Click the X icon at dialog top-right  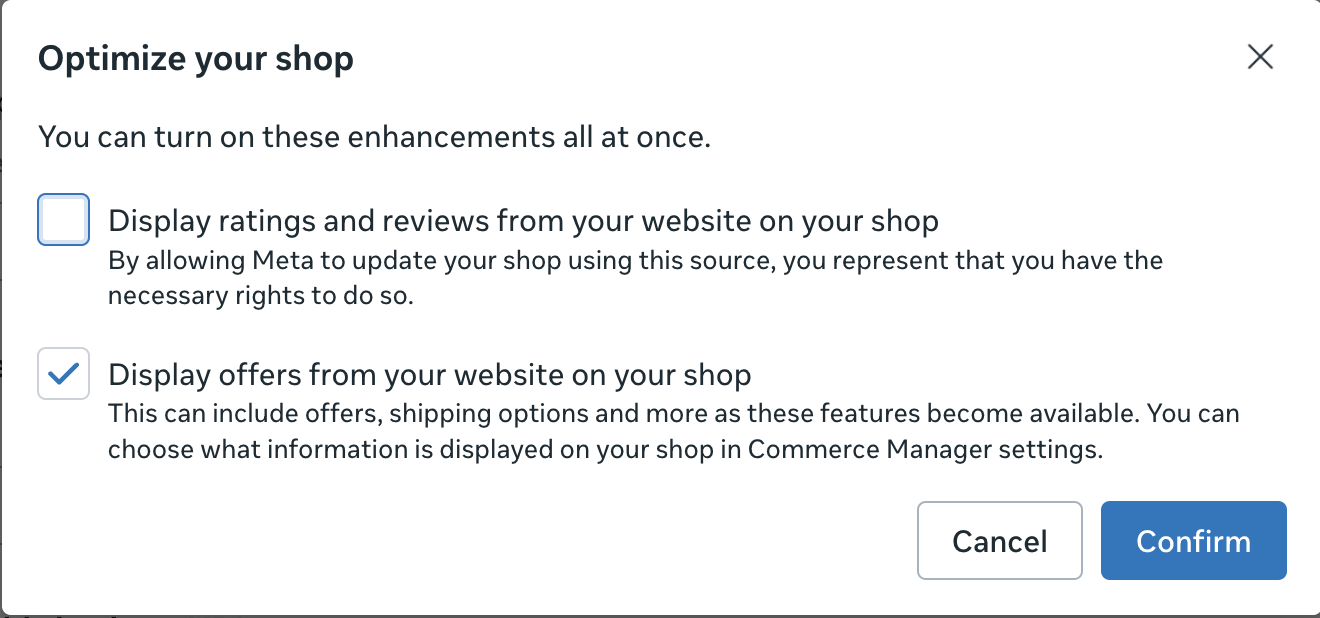1260,58
